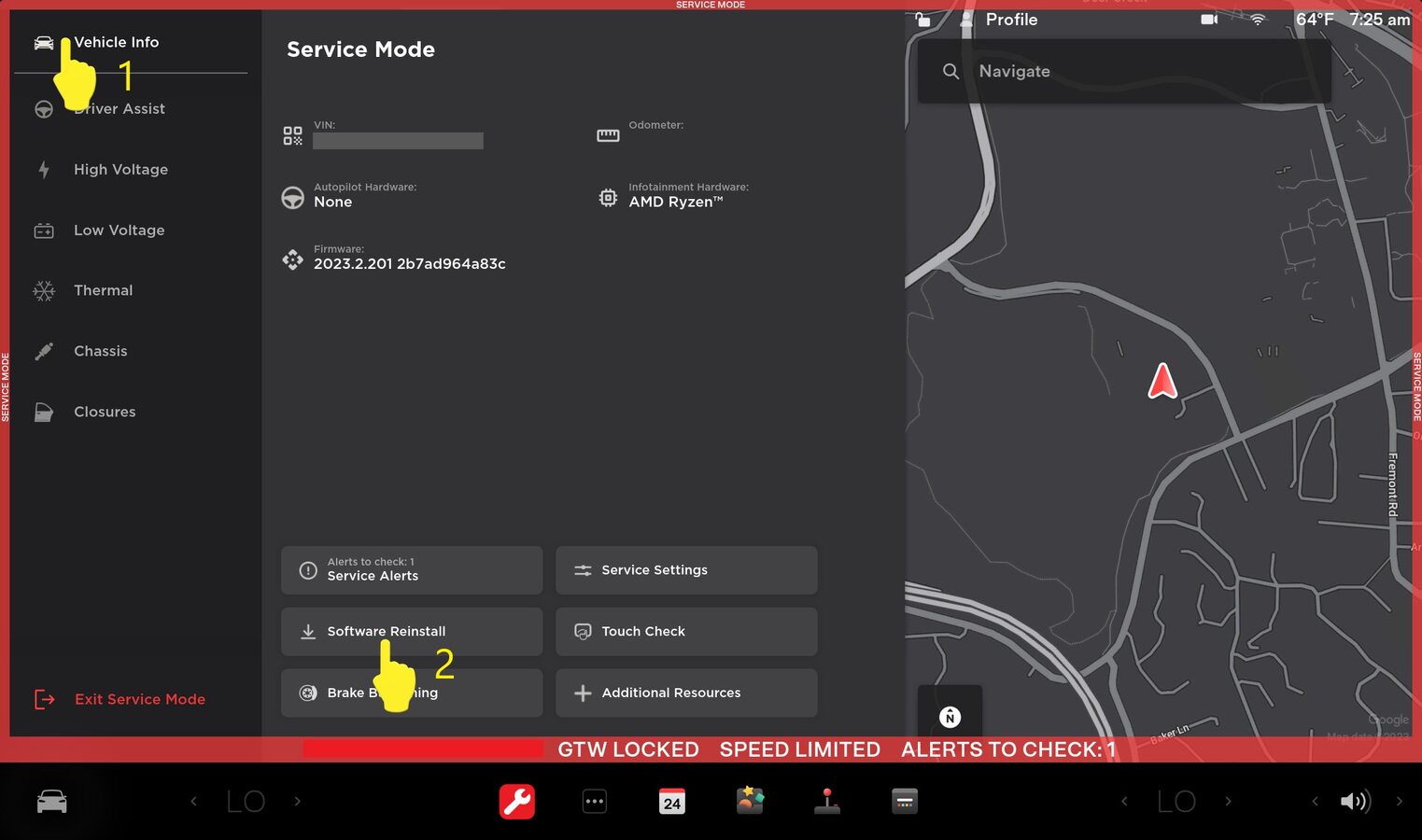Tap the Navigate search field
The height and width of the screenshot is (840, 1422).
click(x=1123, y=72)
